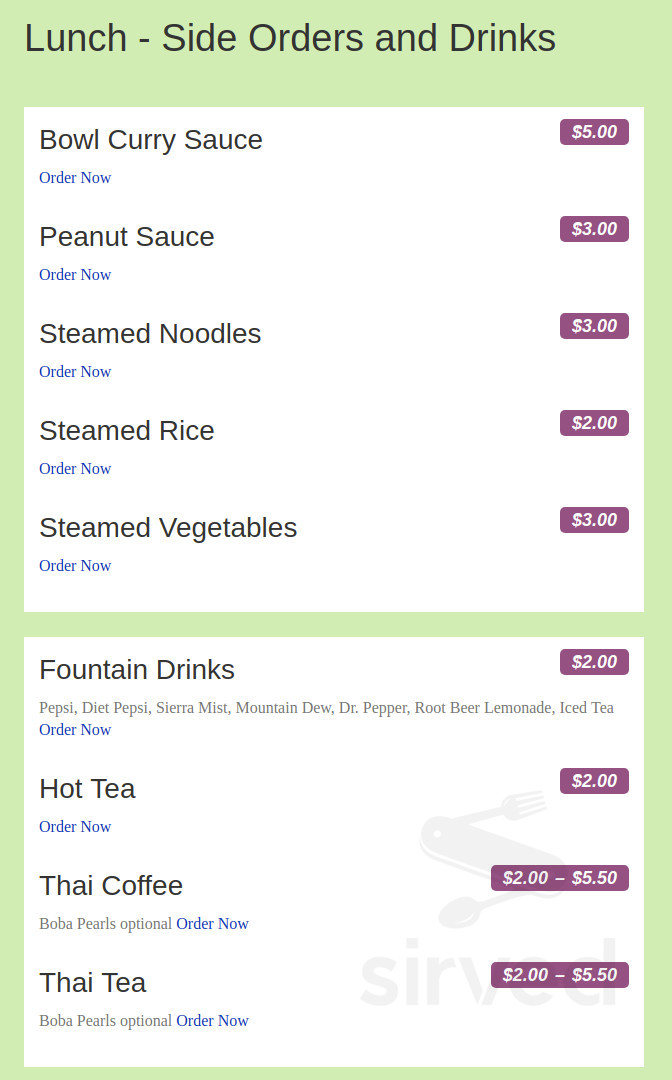Click the Lunch - Side Orders and Drinks heading
This screenshot has width=672, height=1080.
[290, 39]
